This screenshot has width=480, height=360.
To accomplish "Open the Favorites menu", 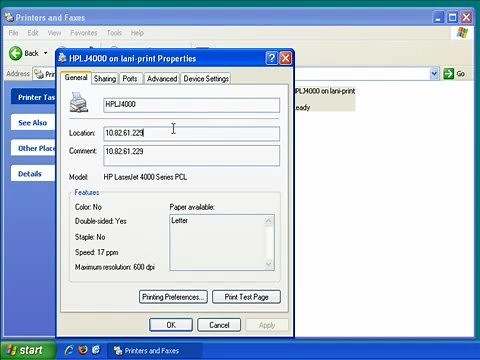I will pos(84,33).
